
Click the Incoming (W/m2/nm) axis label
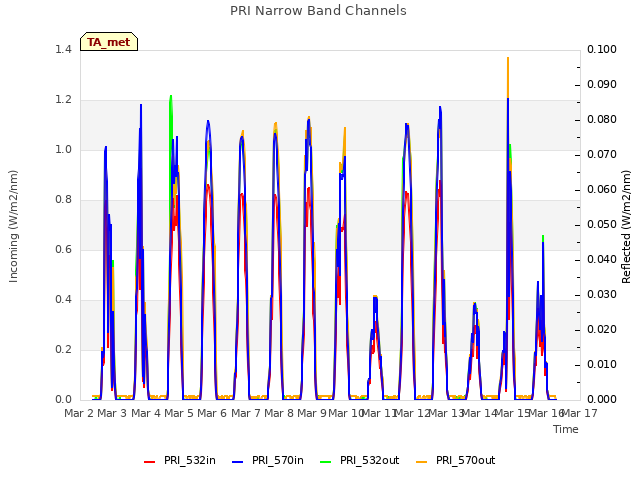point(13,226)
